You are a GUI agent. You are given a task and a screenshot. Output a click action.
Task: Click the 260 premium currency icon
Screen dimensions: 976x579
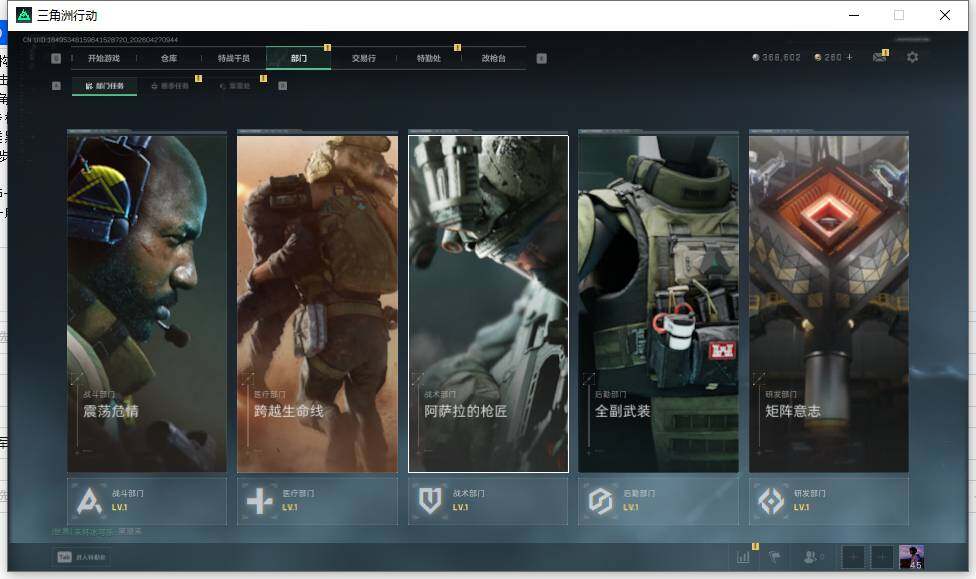click(818, 57)
